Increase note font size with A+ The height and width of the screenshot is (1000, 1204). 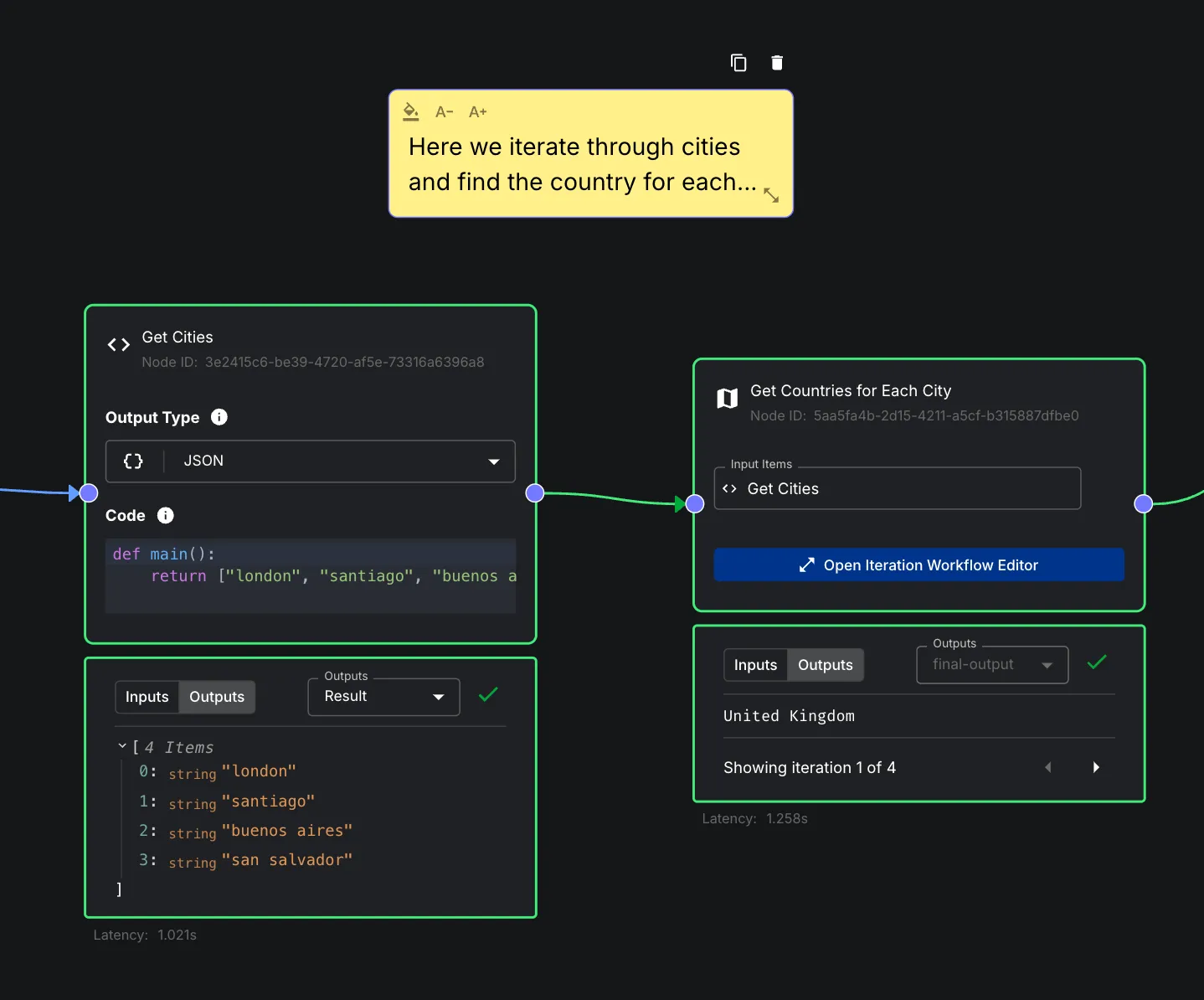coord(478,112)
